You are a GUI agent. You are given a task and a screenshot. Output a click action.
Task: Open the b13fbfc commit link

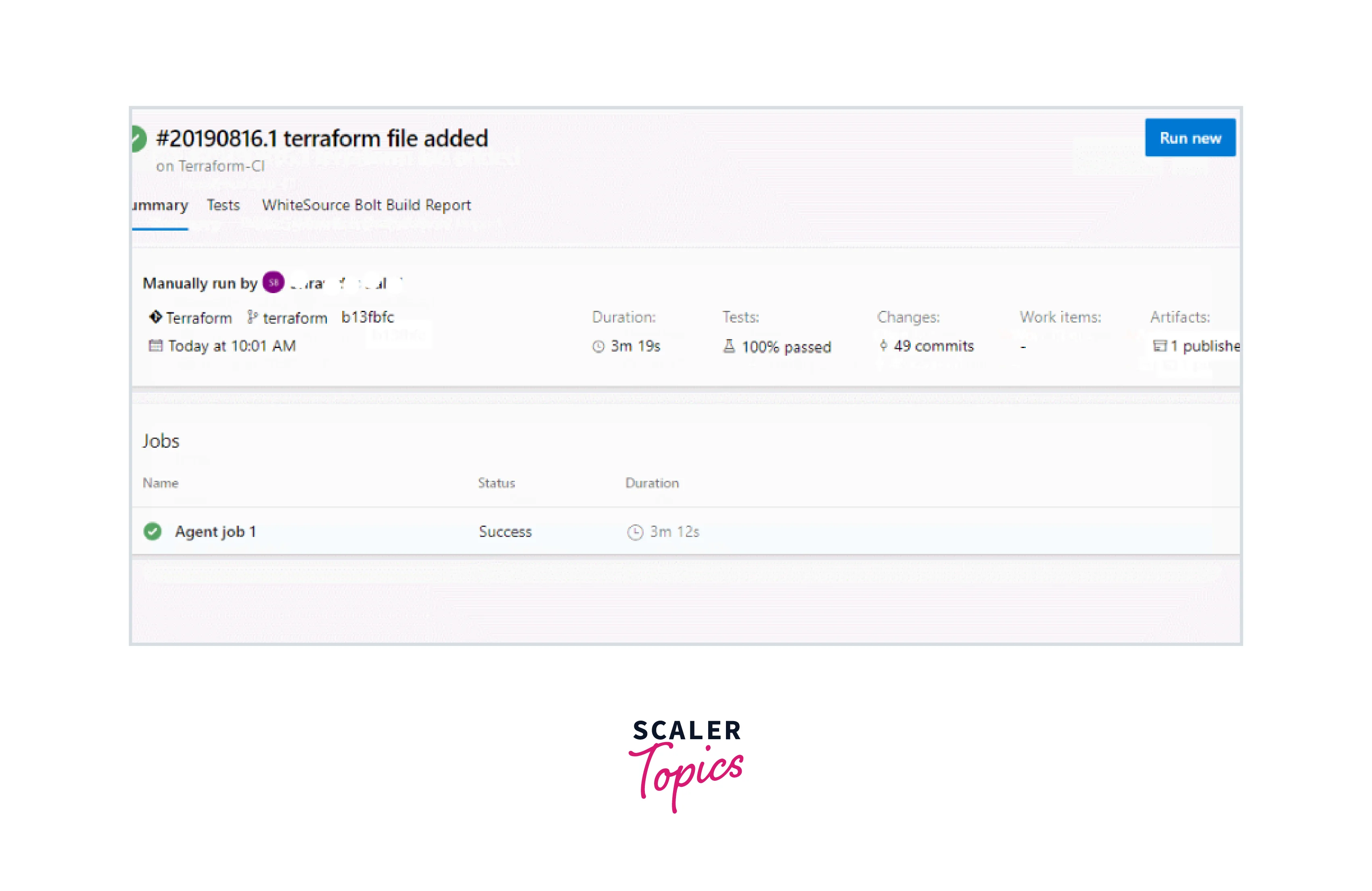coord(367,317)
